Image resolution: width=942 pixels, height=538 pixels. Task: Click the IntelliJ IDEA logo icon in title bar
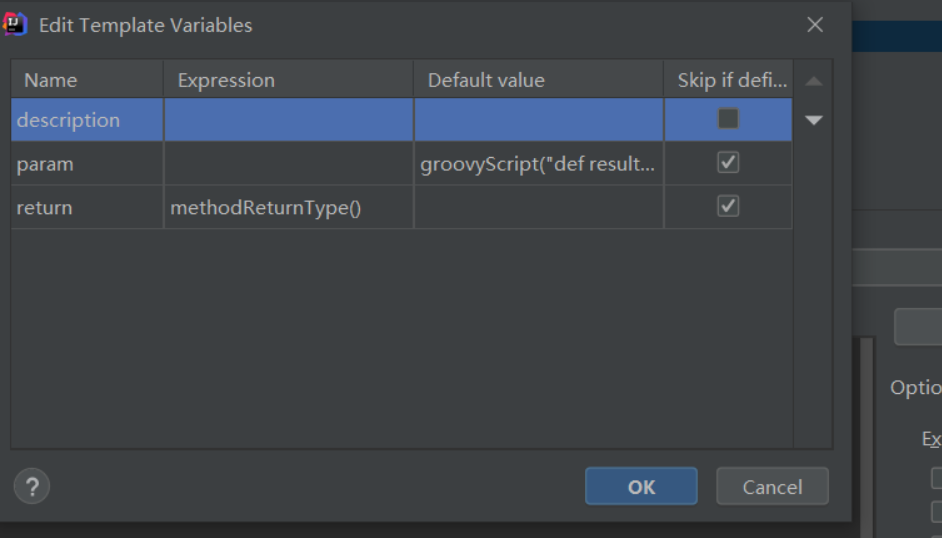14,25
